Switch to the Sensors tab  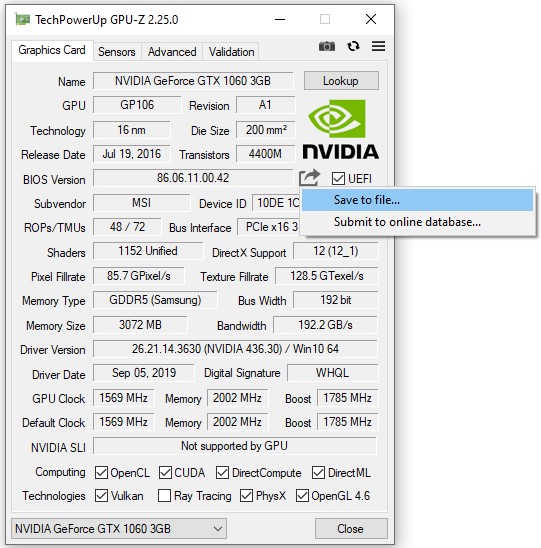(x=117, y=52)
